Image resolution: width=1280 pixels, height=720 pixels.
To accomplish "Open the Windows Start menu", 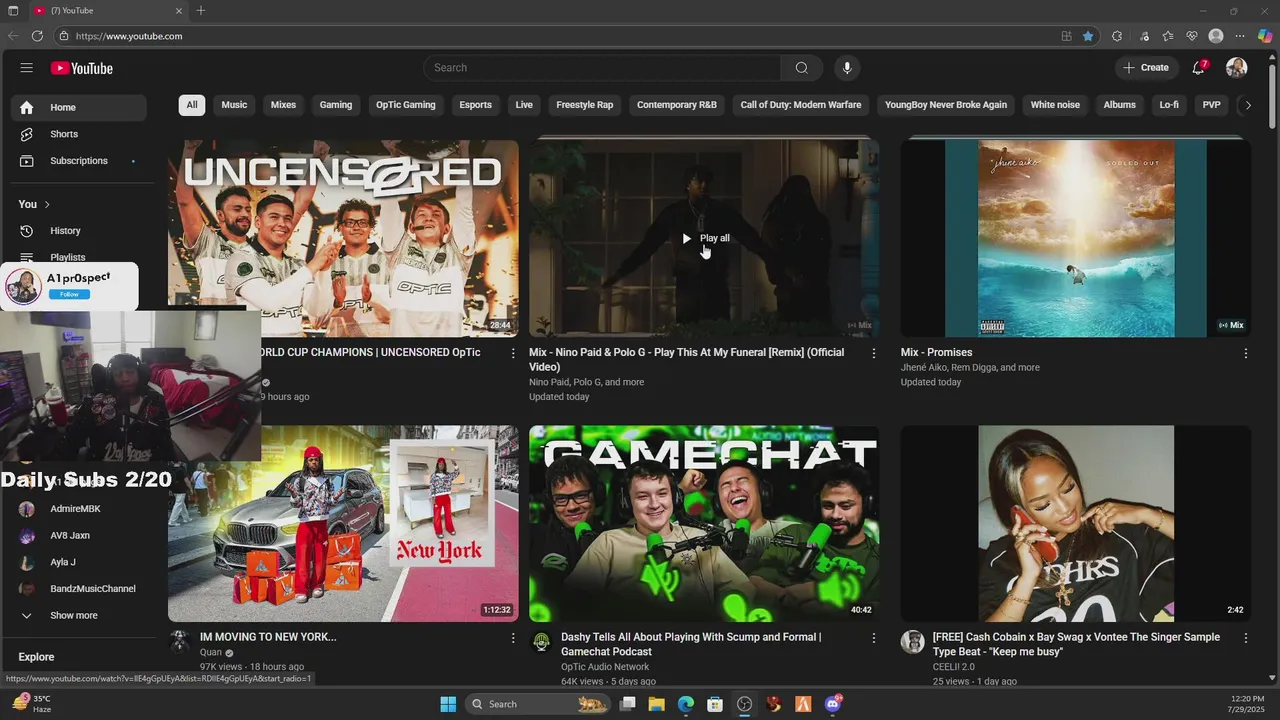I will pos(448,704).
